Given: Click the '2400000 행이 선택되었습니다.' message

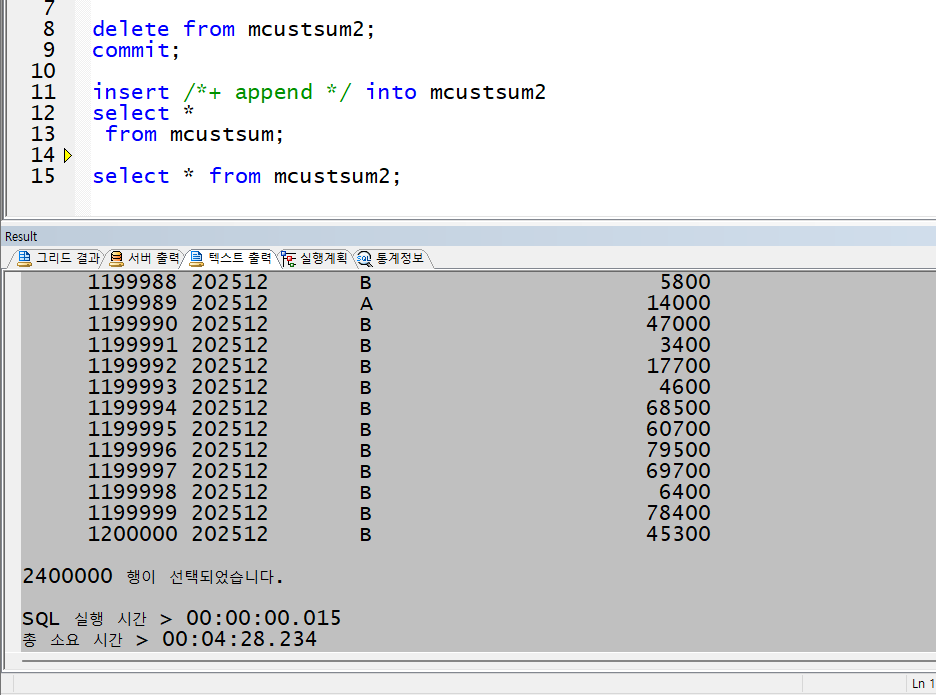Looking at the screenshot, I should point(152,577).
